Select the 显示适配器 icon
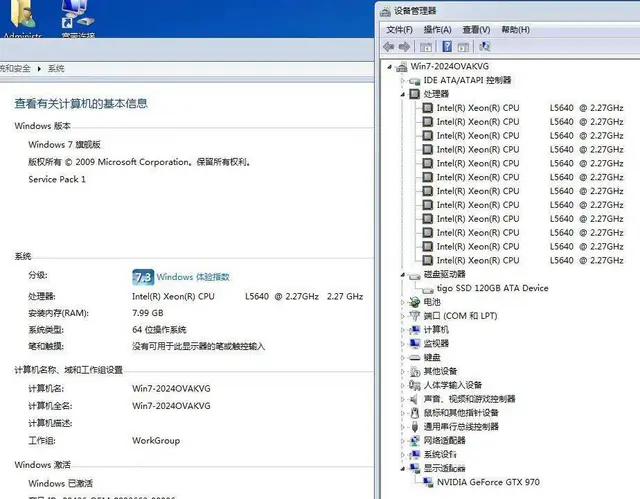Viewport: 640px width, 499px height. pyautogui.click(x=415, y=468)
